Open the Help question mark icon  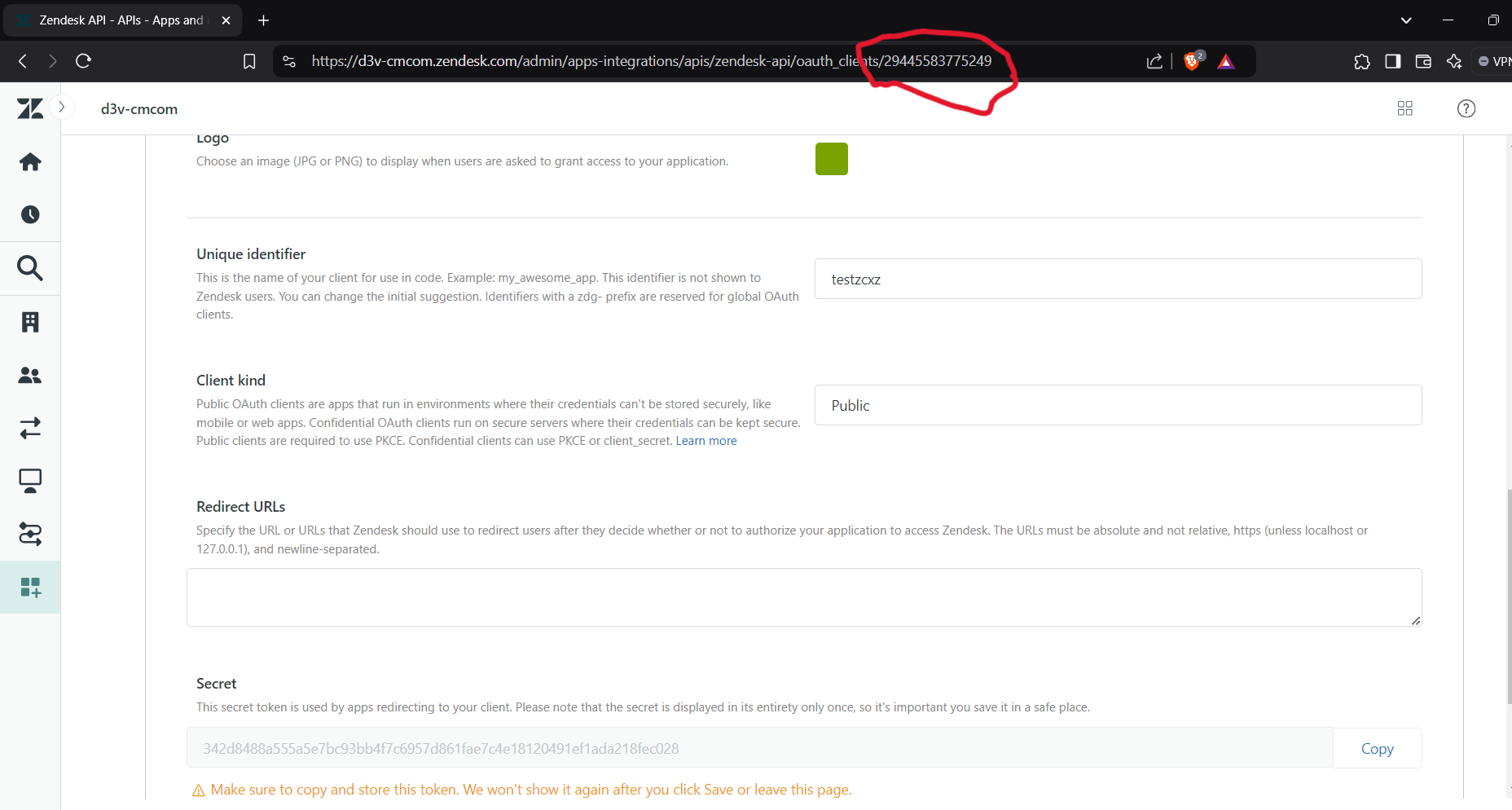coord(1466,108)
